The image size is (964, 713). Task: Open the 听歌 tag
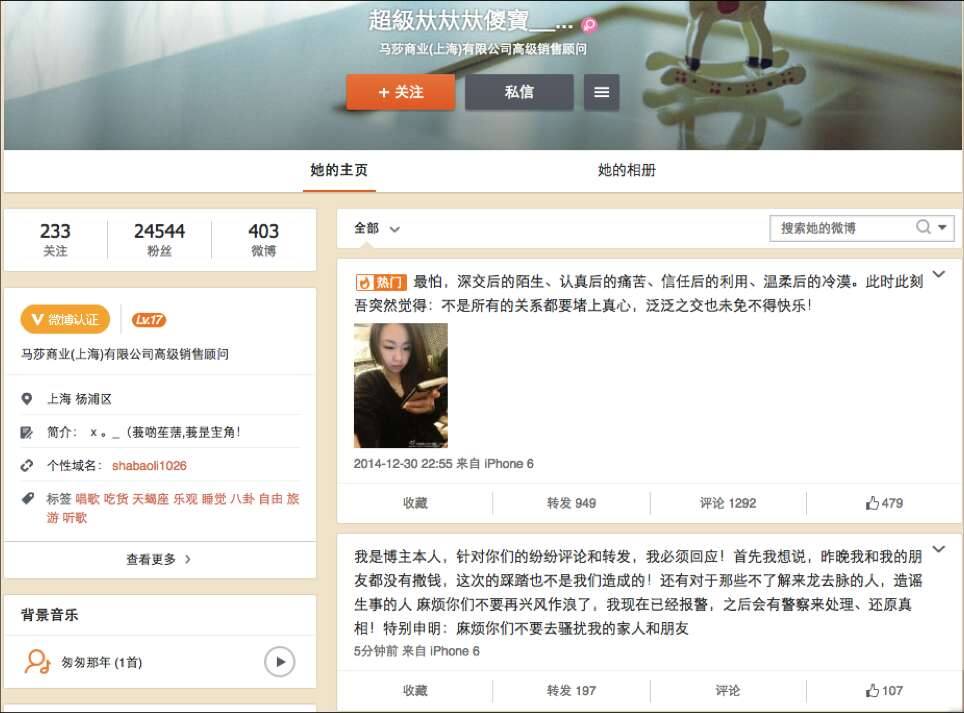(x=75, y=518)
